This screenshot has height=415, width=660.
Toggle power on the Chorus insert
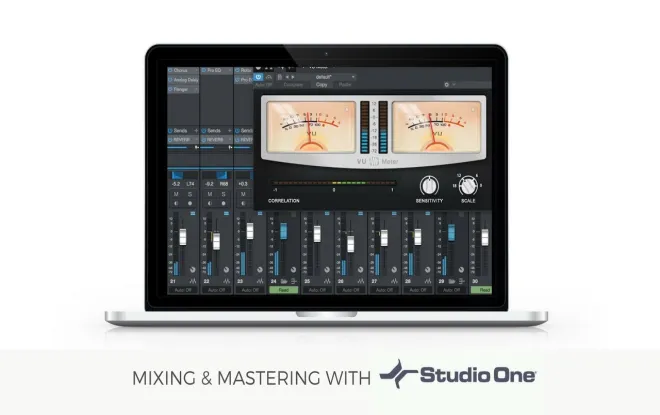pyautogui.click(x=170, y=70)
